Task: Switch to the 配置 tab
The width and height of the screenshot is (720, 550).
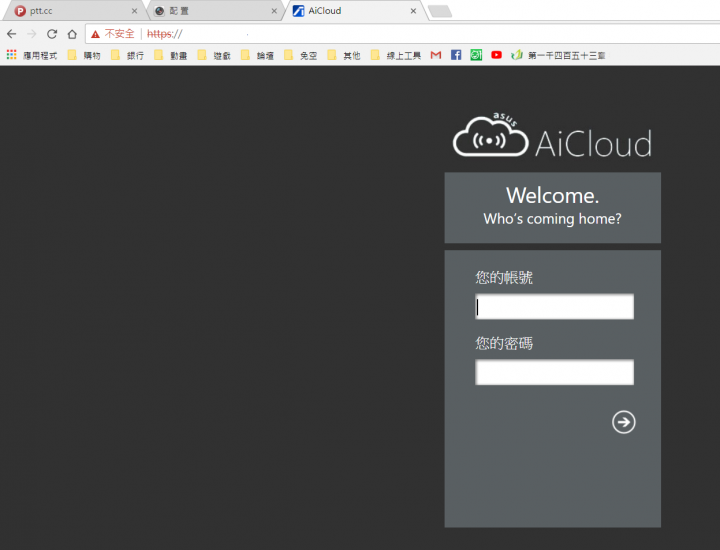Action: click(x=214, y=11)
